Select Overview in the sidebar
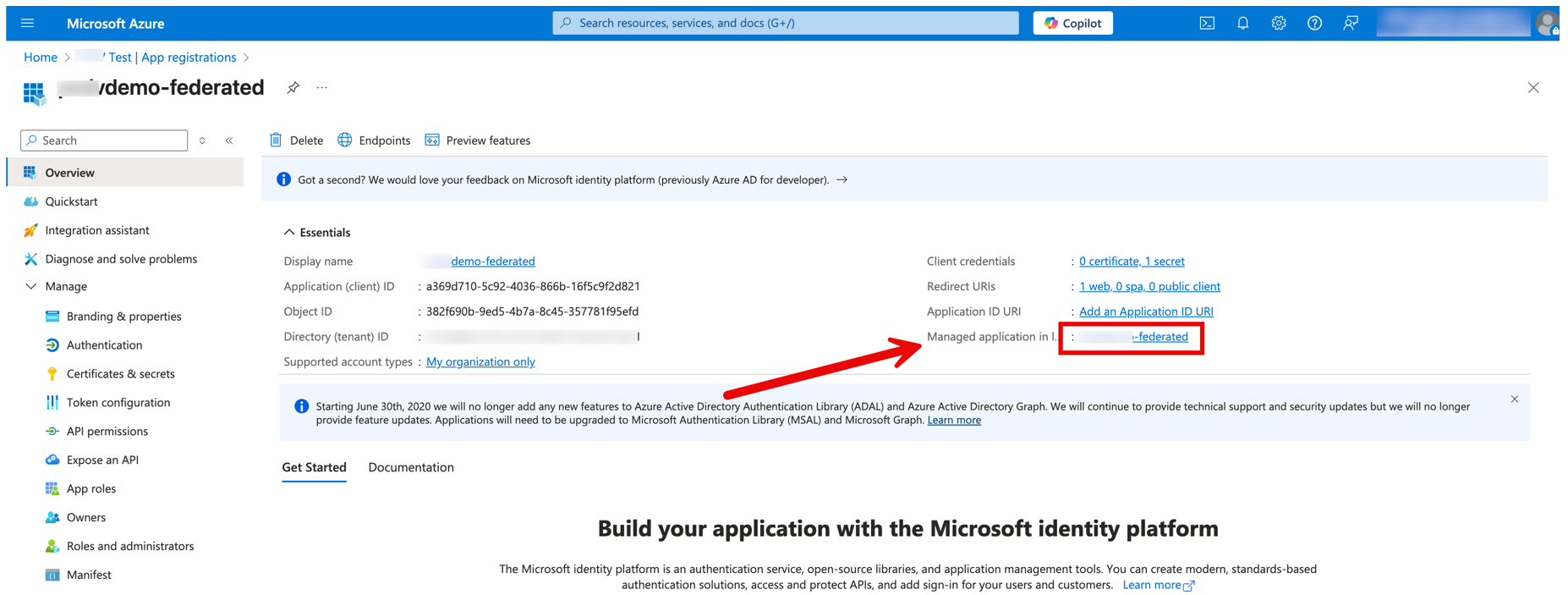The image size is (1568, 595). click(125, 173)
